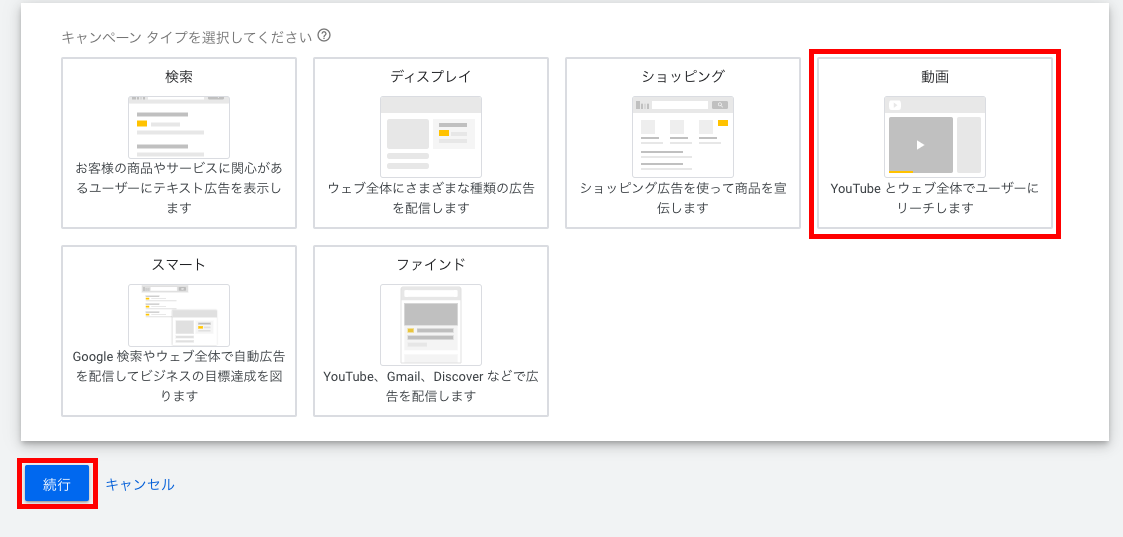This screenshot has width=1123, height=537.
Task: Click the YouTube とウェブ全体 description in 動画 card
Action: 935,198
